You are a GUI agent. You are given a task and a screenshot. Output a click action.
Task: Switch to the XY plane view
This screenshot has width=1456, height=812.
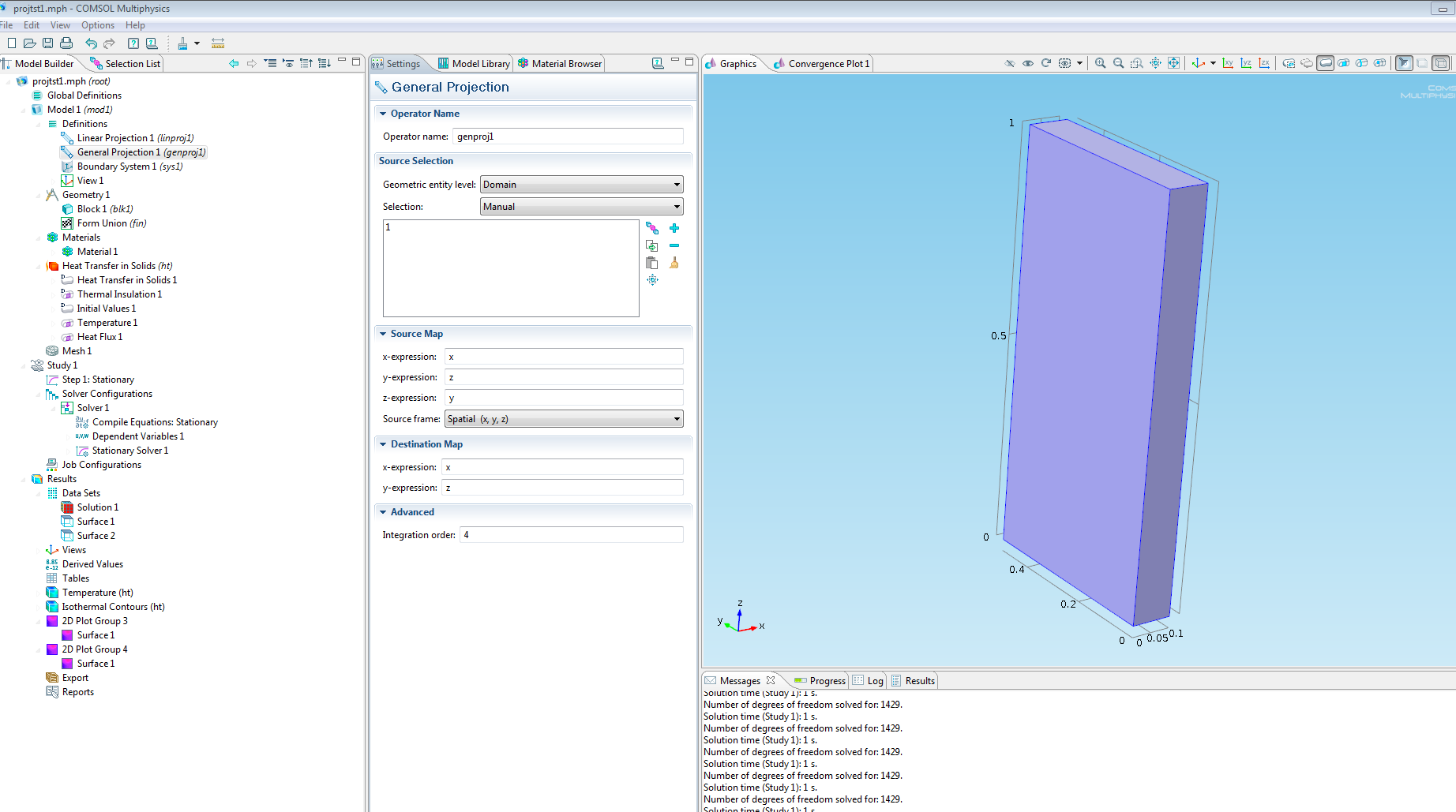[1228, 63]
